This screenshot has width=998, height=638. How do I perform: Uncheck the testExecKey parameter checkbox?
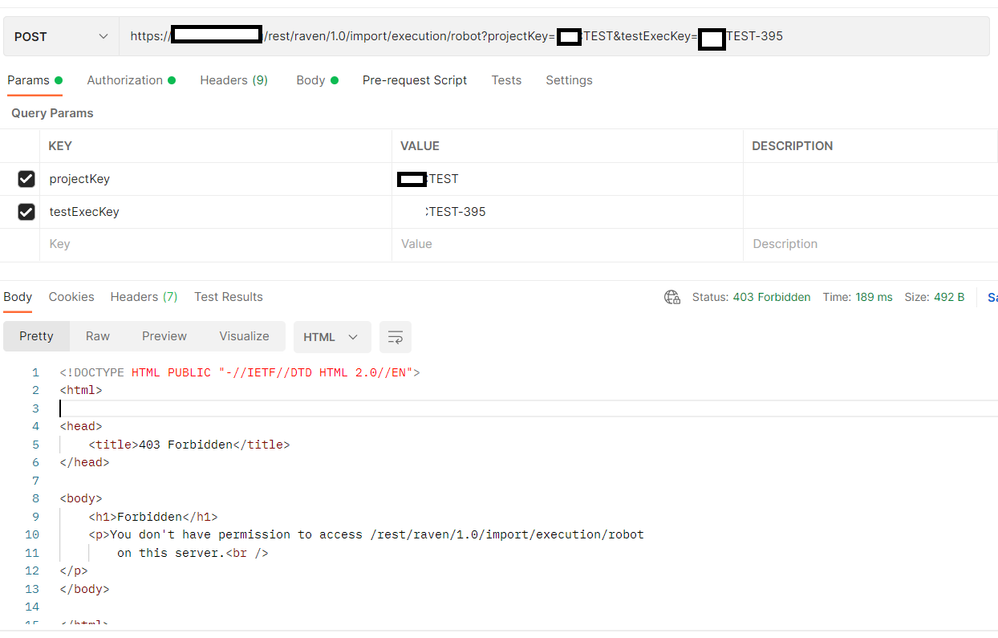pos(26,211)
